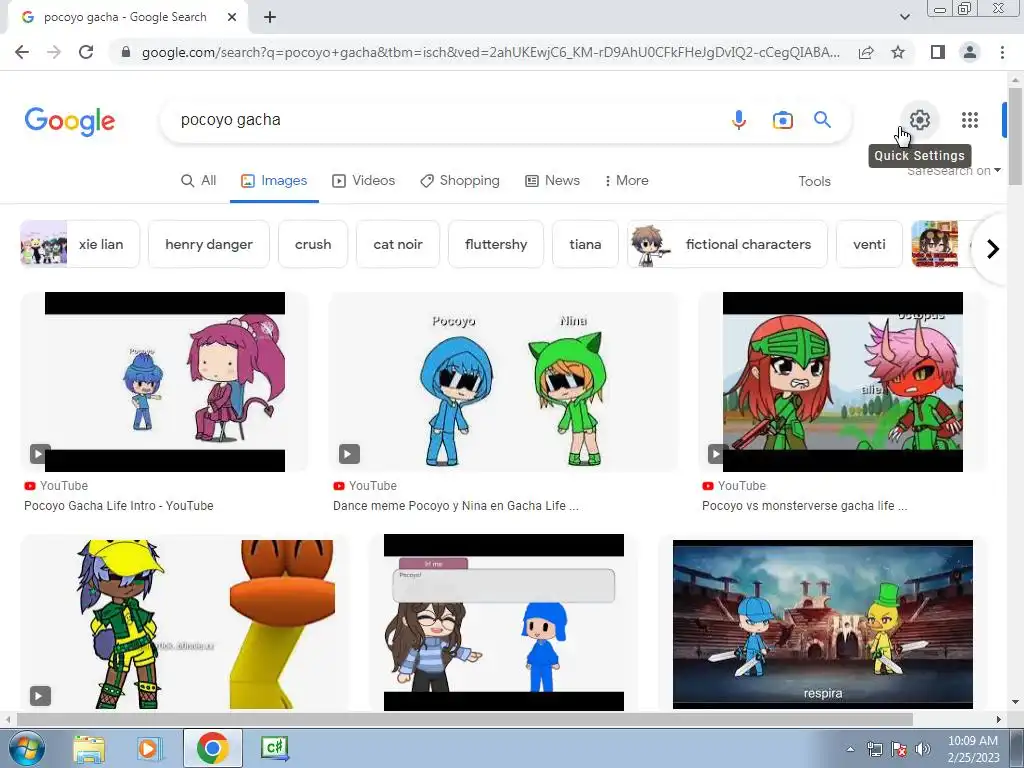Open the C# app in taskbar
This screenshot has height=768, width=1024.
274,748
